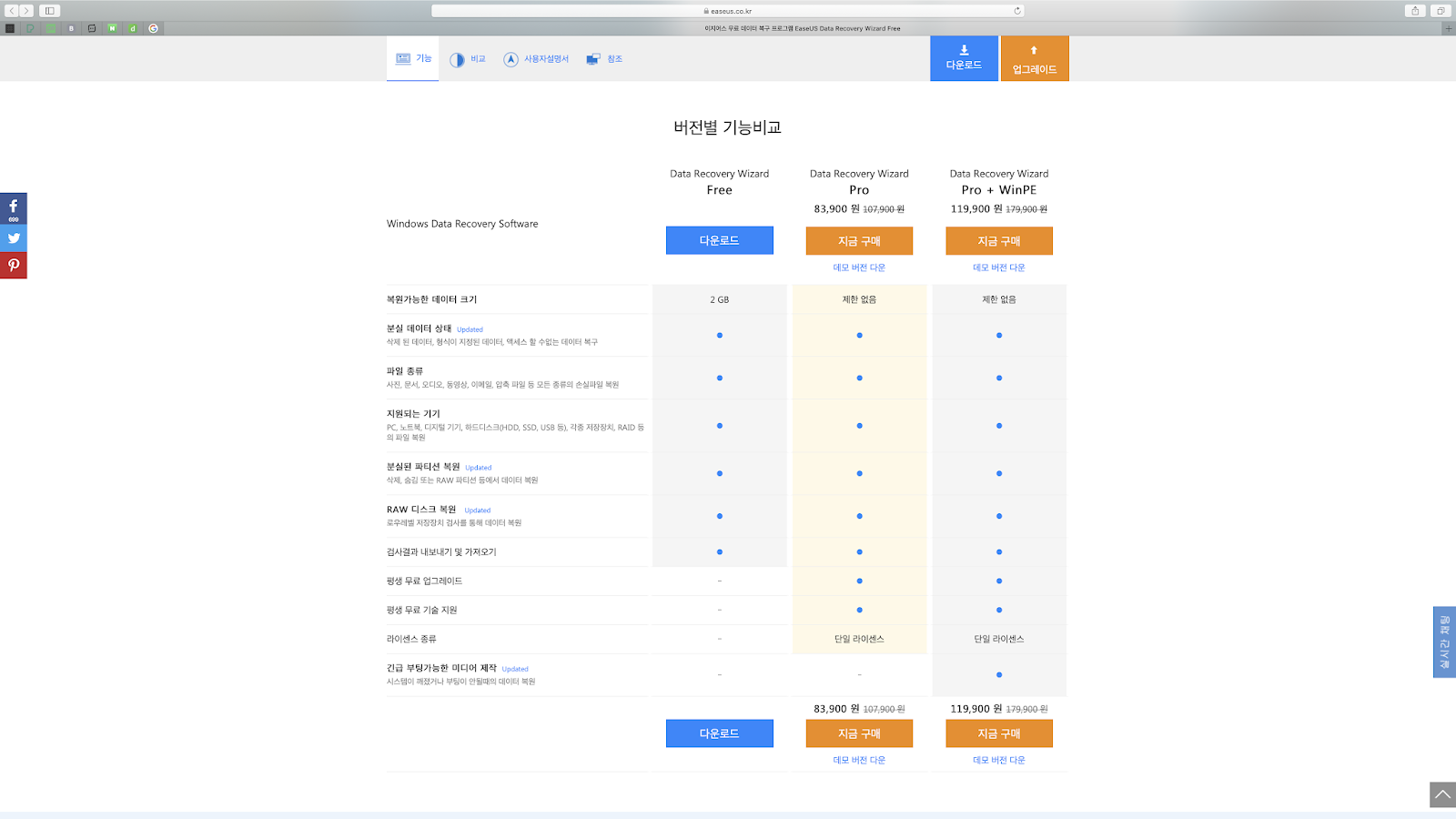Open bottom Pro + WinPE 데모 버전 다운 link
Screen dimensions: 1456x819
(x=999, y=760)
